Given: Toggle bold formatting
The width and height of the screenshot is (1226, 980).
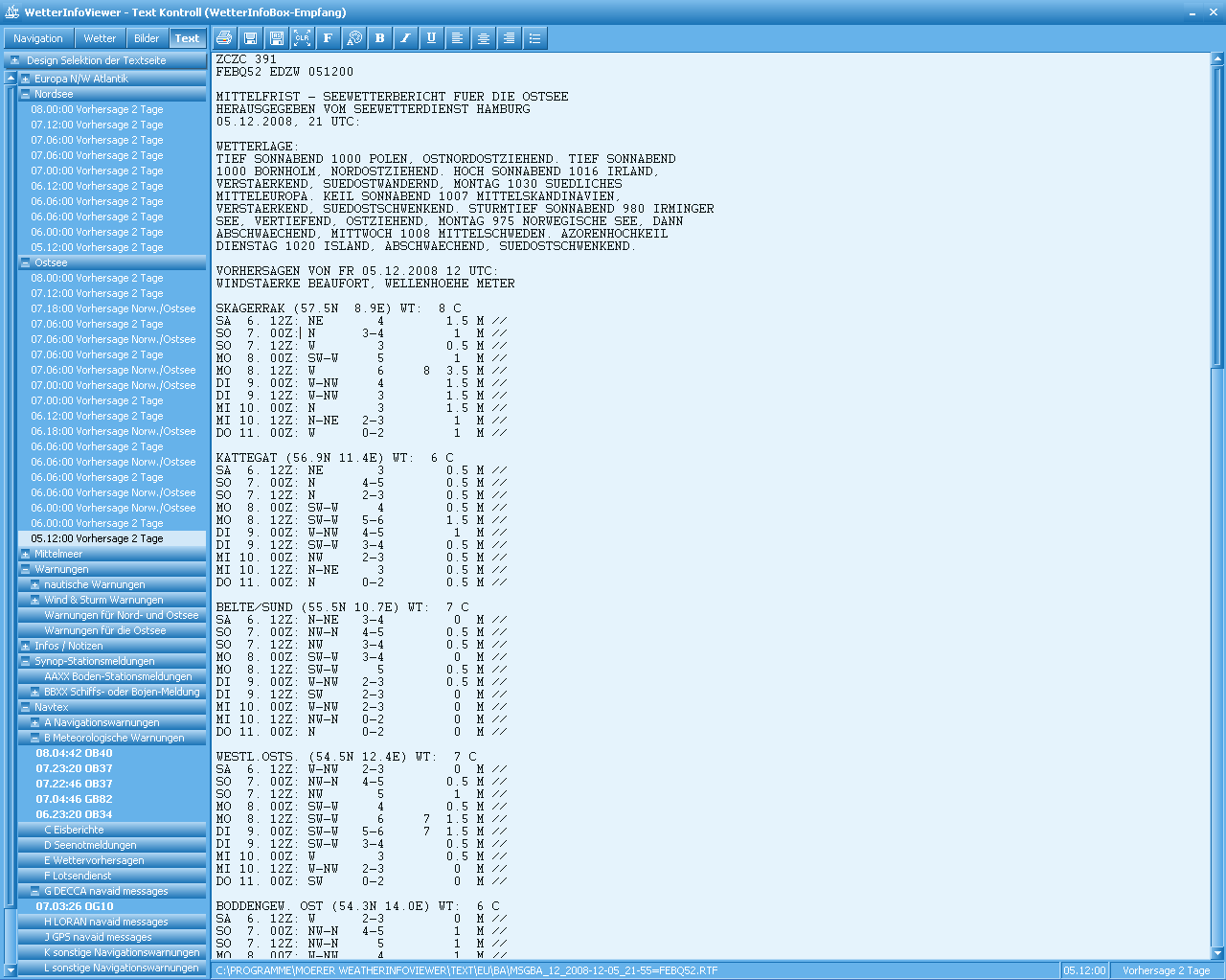Looking at the screenshot, I should tap(379, 38).
